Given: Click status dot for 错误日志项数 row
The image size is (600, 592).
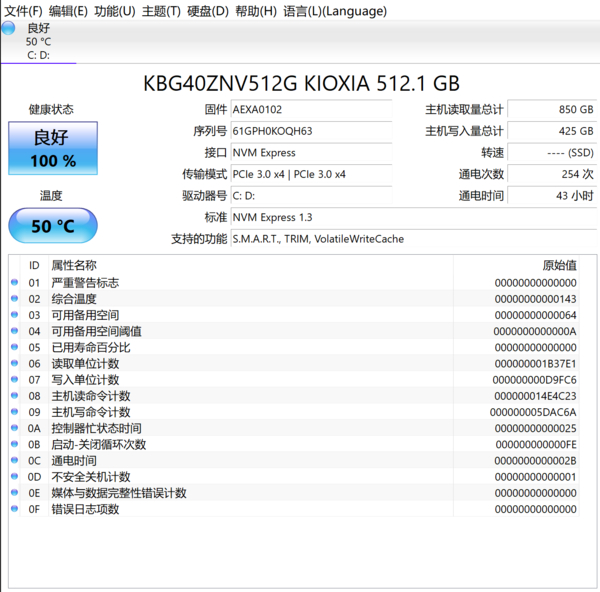Looking at the screenshot, I should point(15,509).
